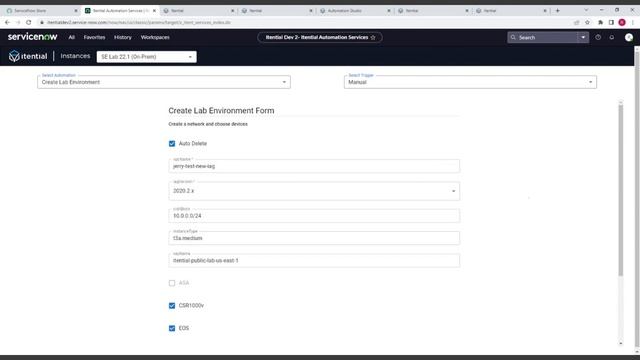This screenshot has height=360, width=640.
Task: Open the Chrome three-dot menu
Action: pos(633,22)
